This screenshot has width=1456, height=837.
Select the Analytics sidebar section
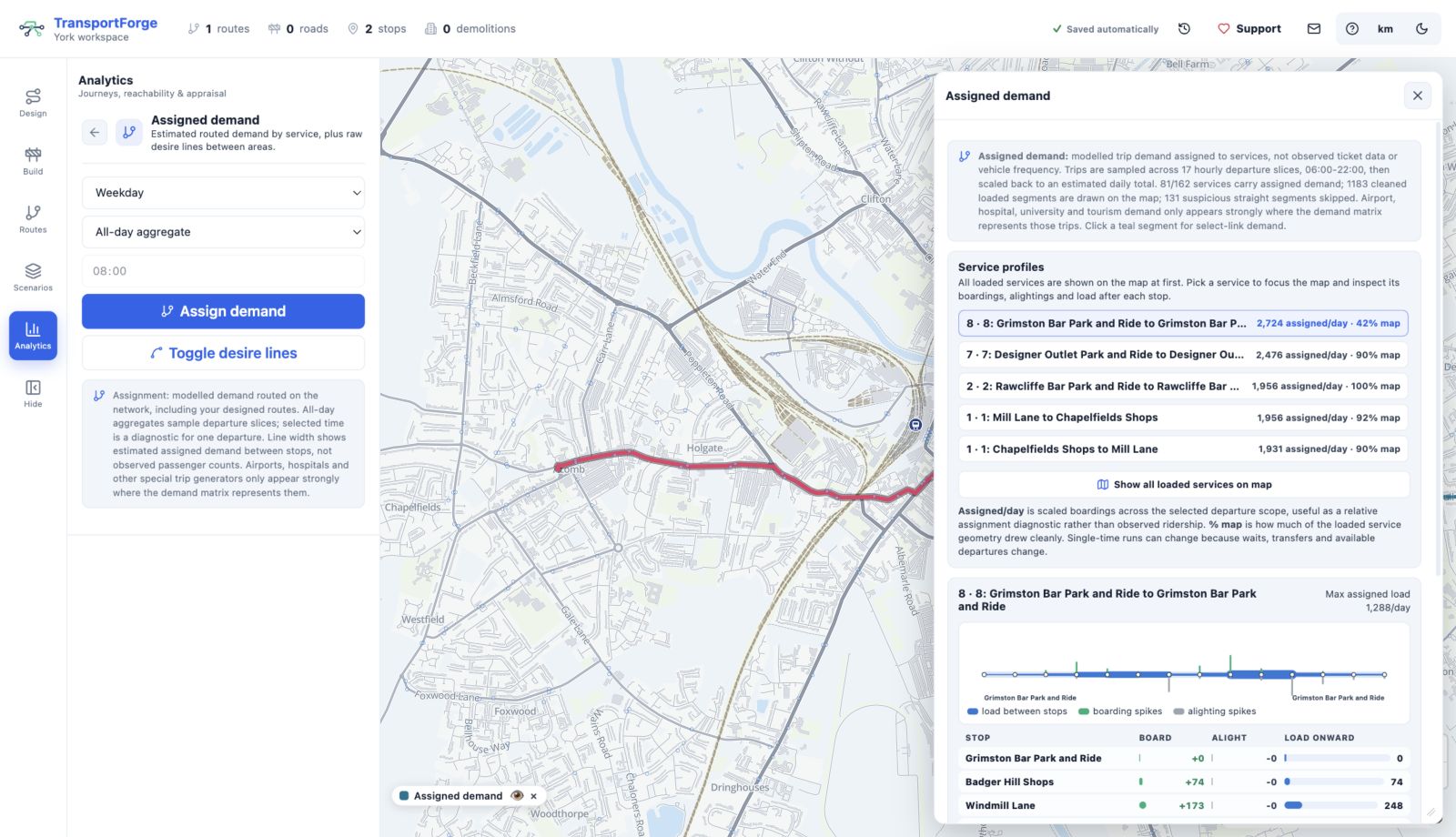tap(33, 336)
